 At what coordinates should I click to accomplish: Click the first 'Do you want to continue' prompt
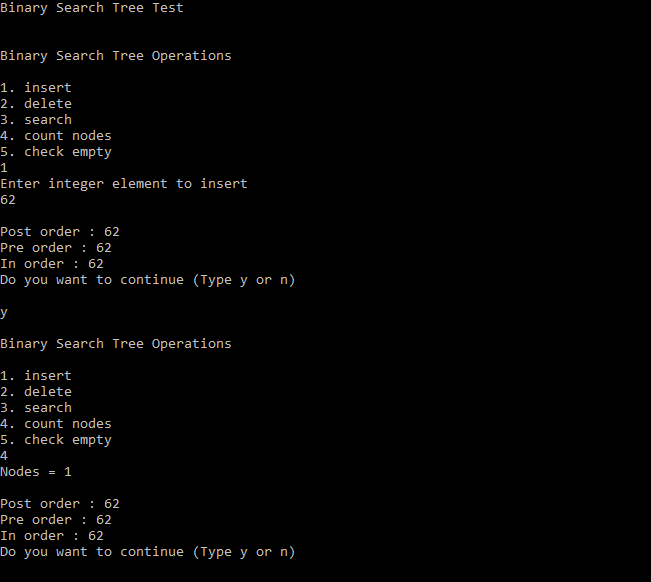coord(148,280)
